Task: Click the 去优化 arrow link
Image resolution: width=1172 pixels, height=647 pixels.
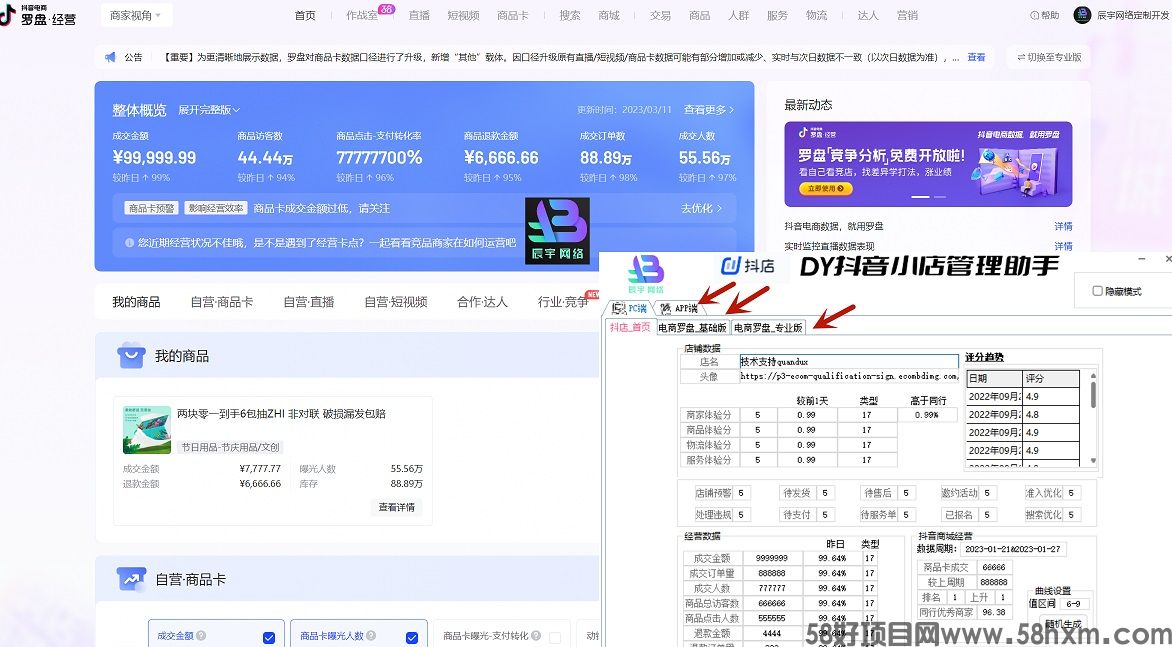Action: pos(702,208)
